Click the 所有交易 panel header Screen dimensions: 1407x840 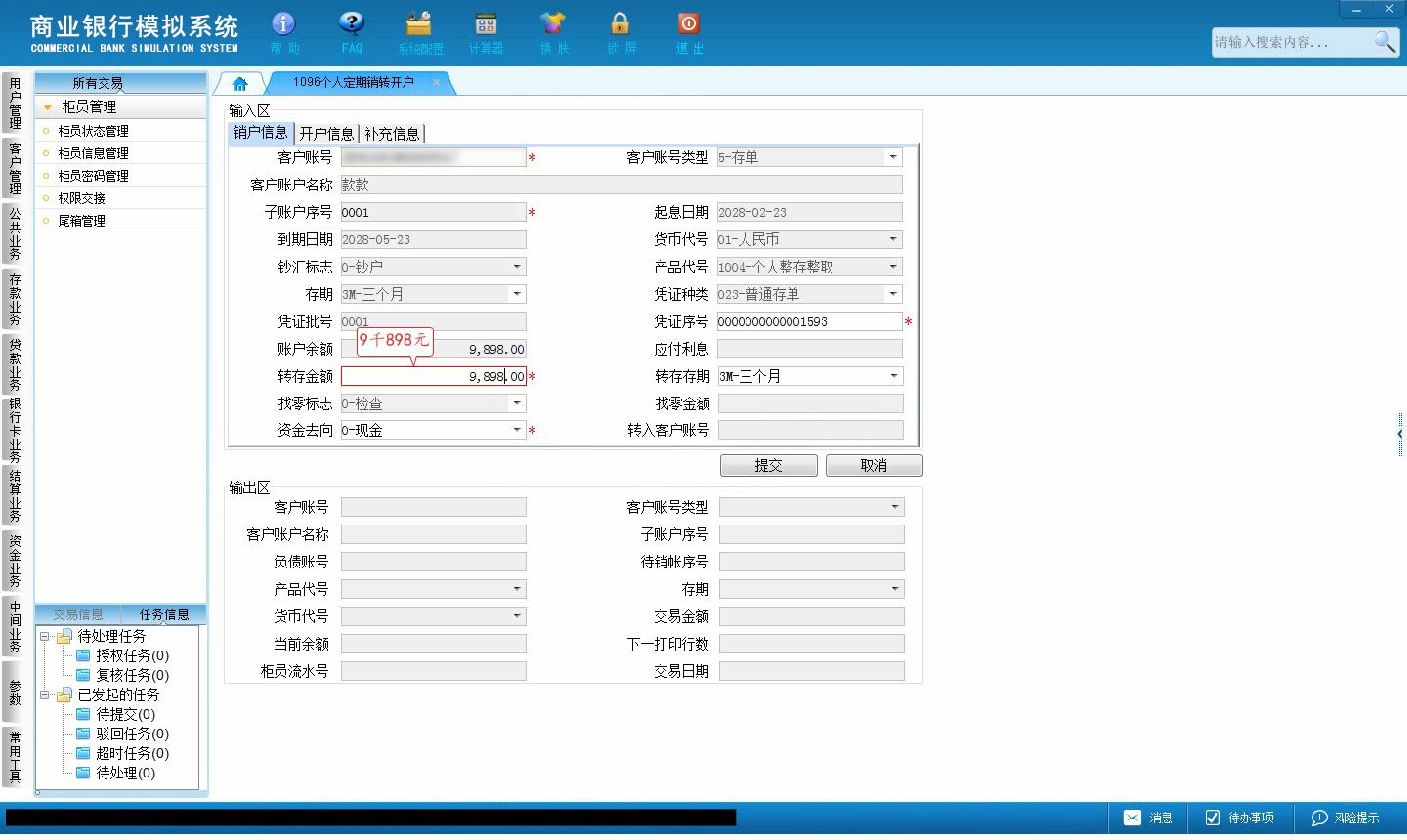click(120, 83)
